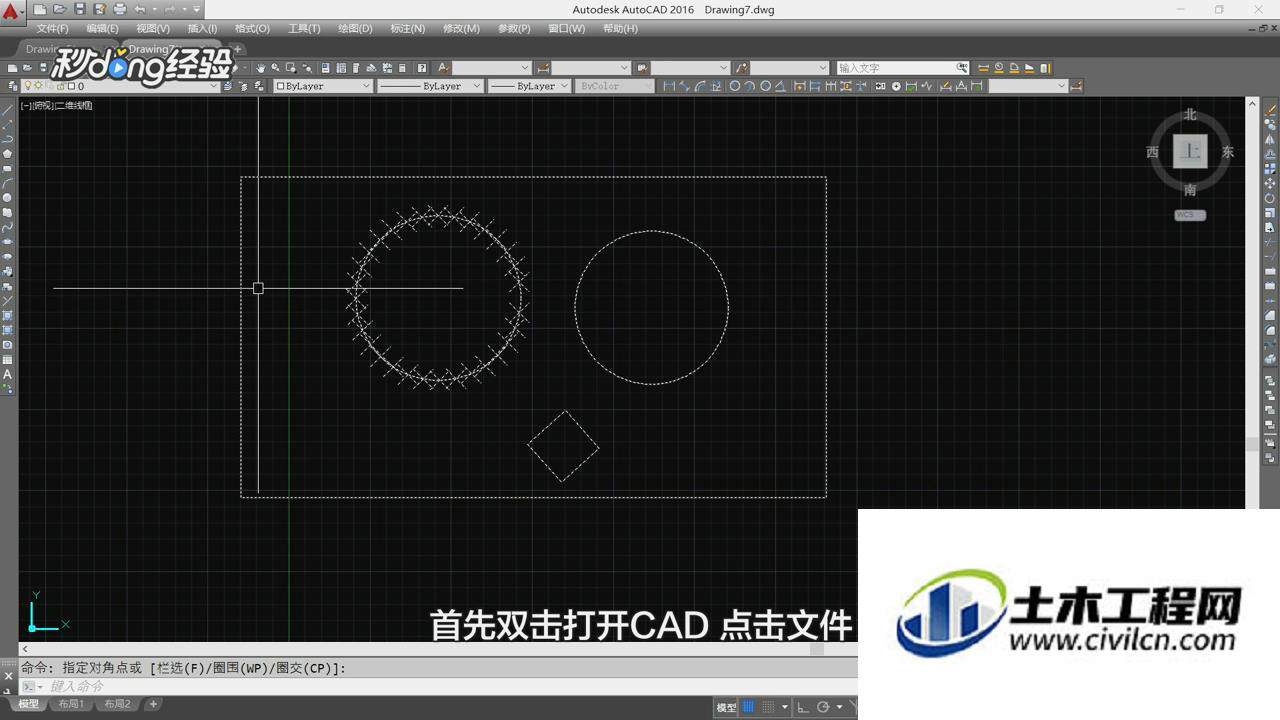Switch to the 布局1 layout tab
This screenshot has height=720, width=1280.
click(71, 704)
